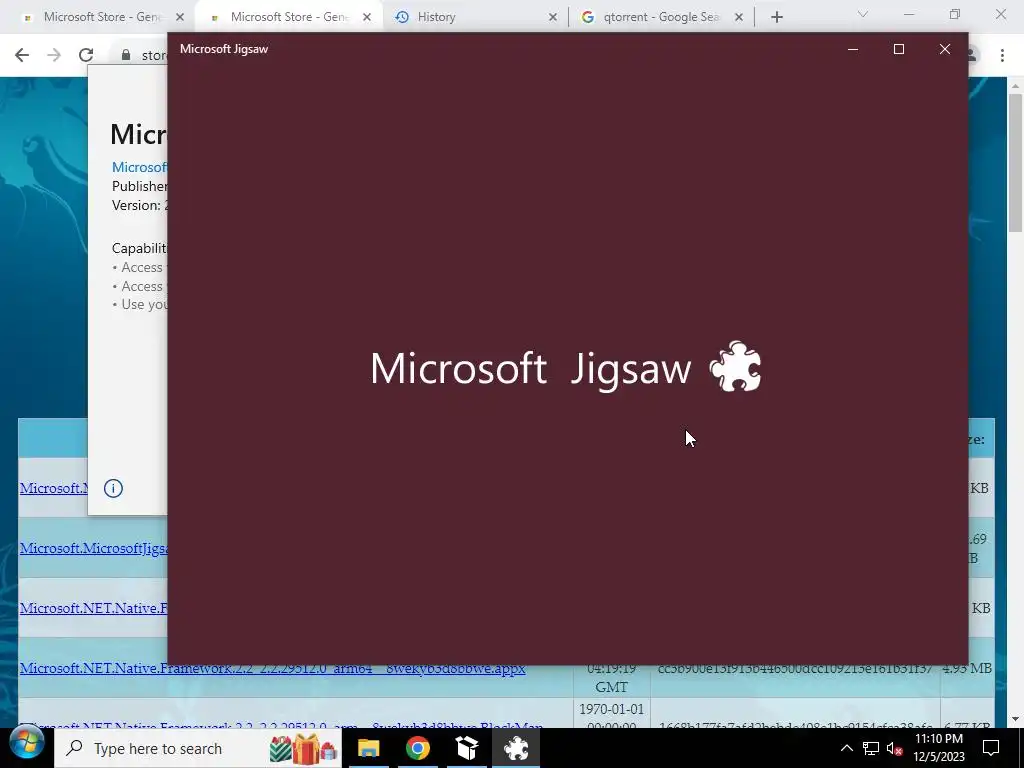Close the second Microsoft Store tab
The image size is (1024, 768).
point(367,18)
